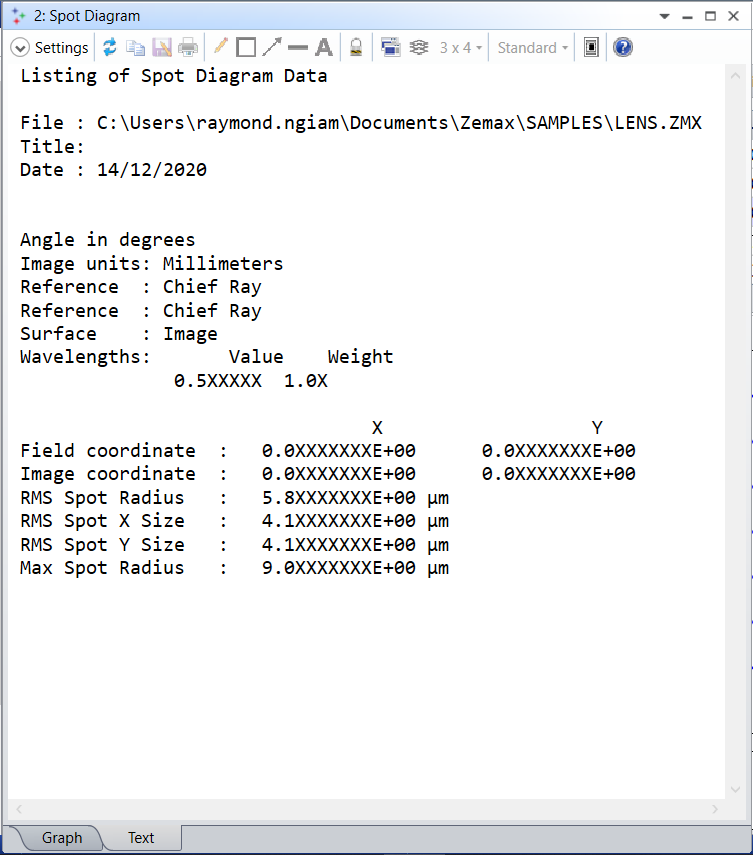753x855 pixels.
Task: Print the spot diagram window
Action: click(x=187, y=48)
